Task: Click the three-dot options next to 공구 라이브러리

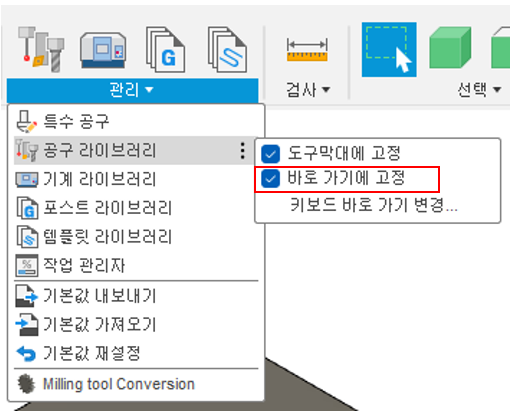Action: tap(243, 150)
